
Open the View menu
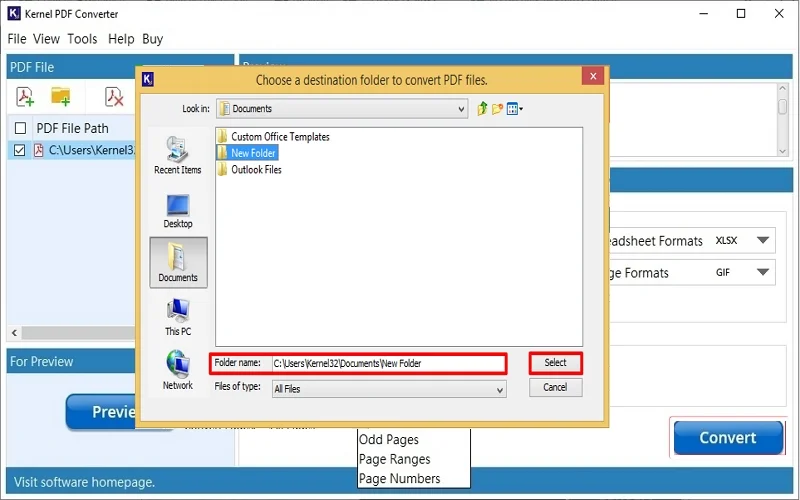(46, 39)
